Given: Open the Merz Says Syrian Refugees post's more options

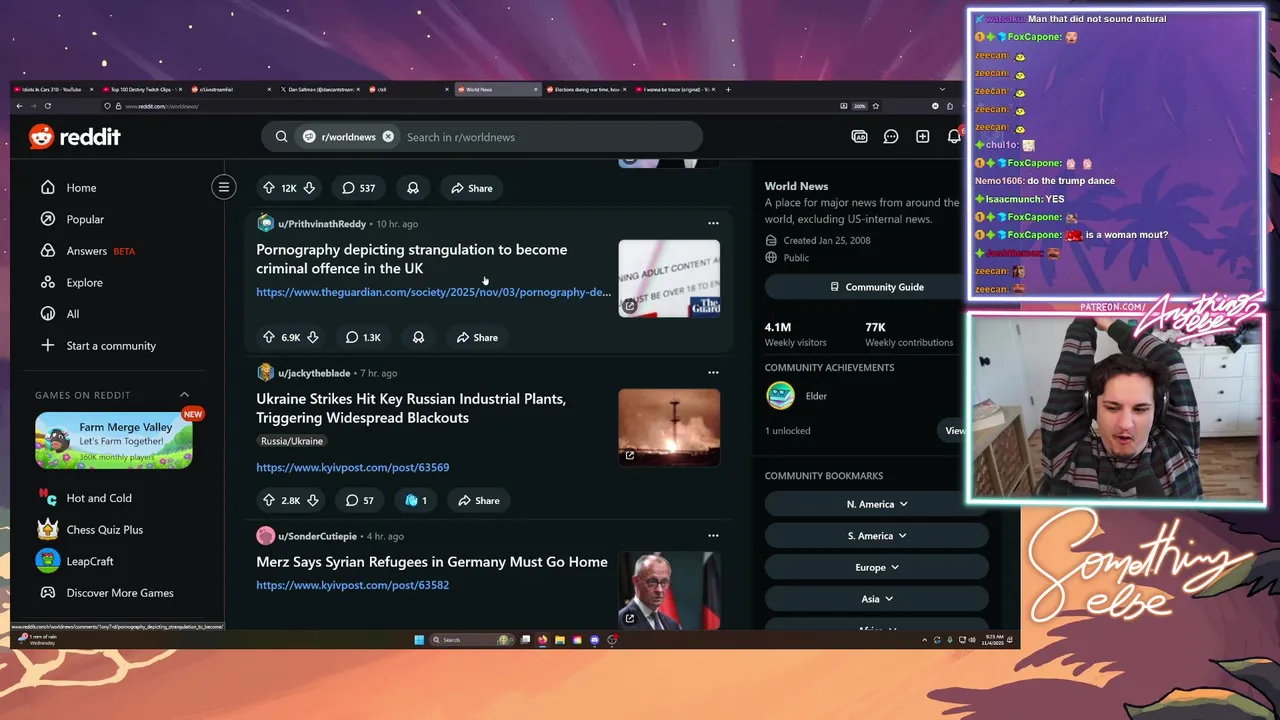Looking at the screenshot, I should click(x=713, y=536).
